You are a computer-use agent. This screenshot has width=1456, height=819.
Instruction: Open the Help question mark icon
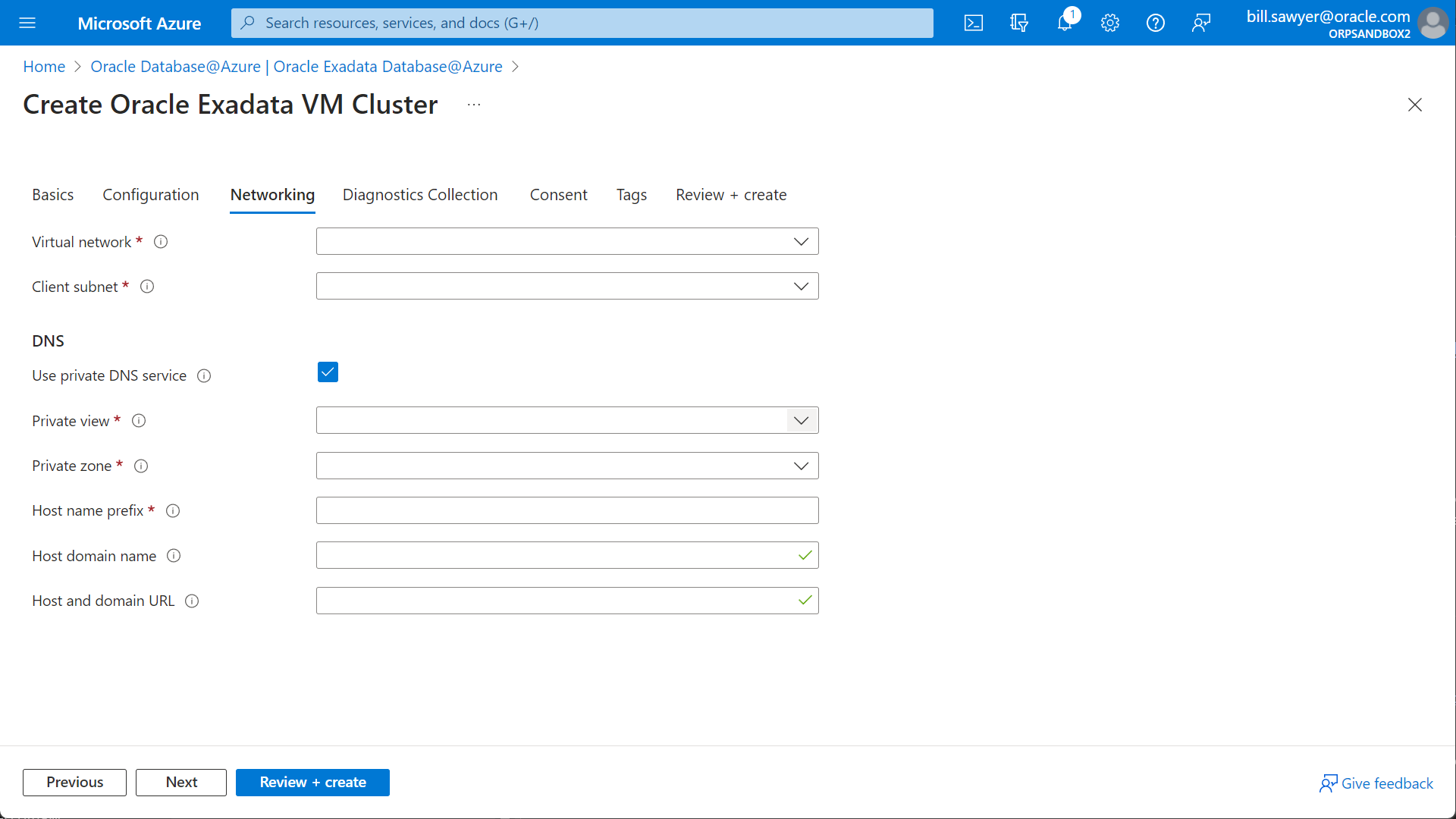tap(1155, 23)
